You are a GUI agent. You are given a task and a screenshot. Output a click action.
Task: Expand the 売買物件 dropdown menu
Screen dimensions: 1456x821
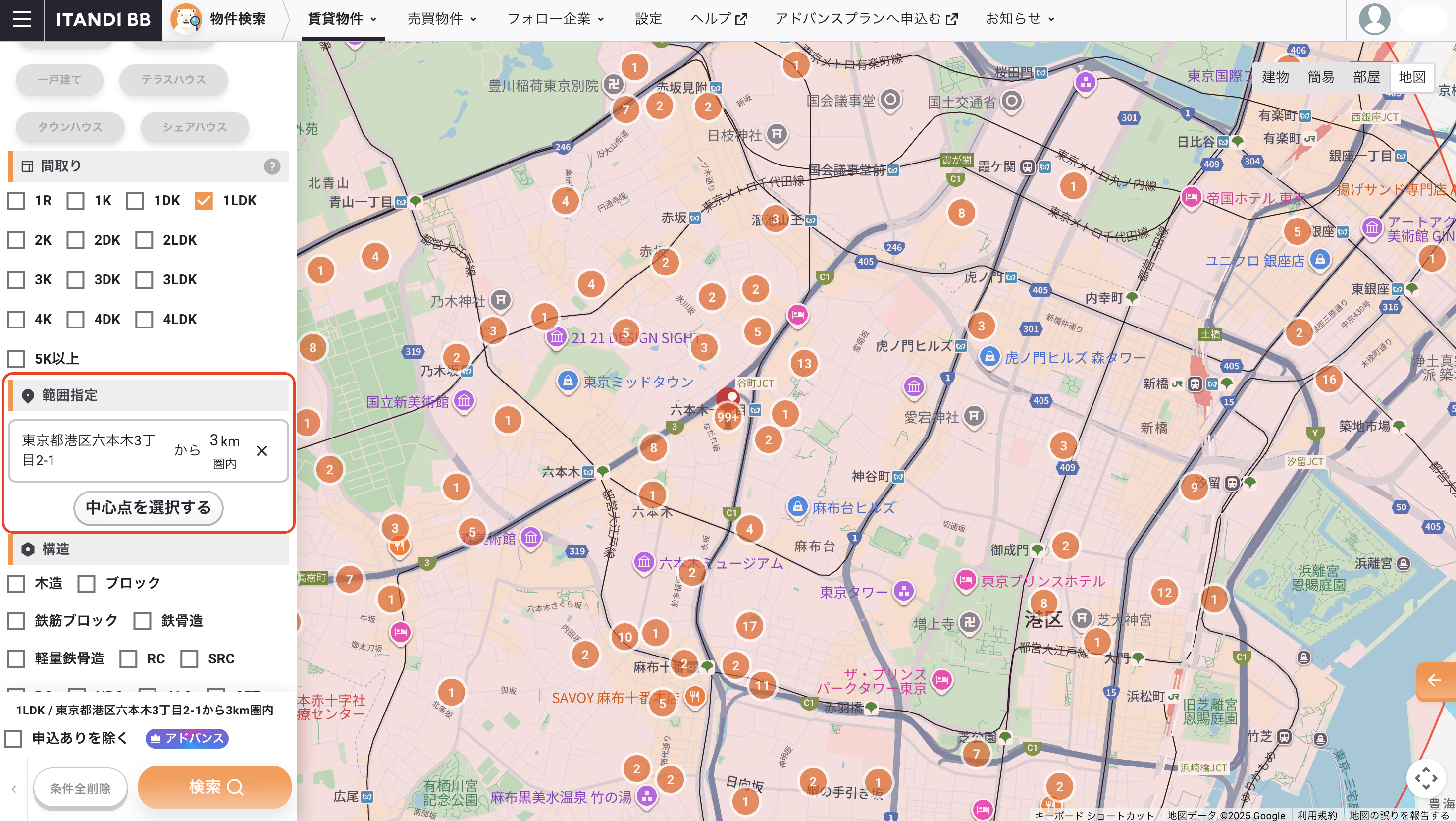[x=442, y=19]
